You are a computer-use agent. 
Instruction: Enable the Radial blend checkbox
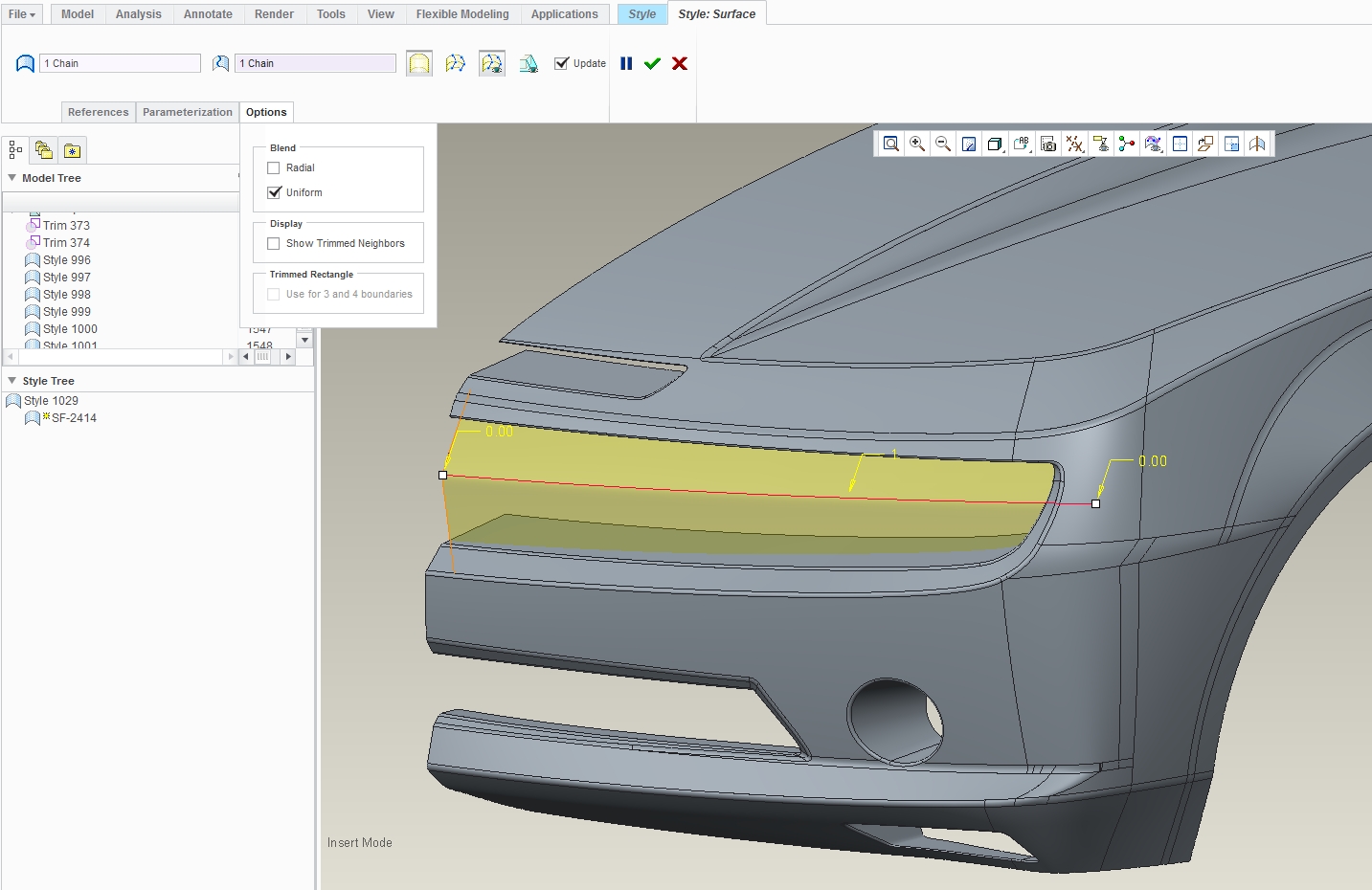coord(274,167)
